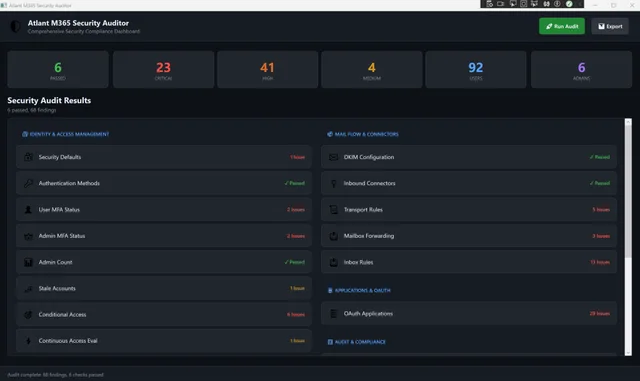This screenshot has width=640, height=381.
Task: Click the Audit & Compliance section icon
Action: [330, 342]
